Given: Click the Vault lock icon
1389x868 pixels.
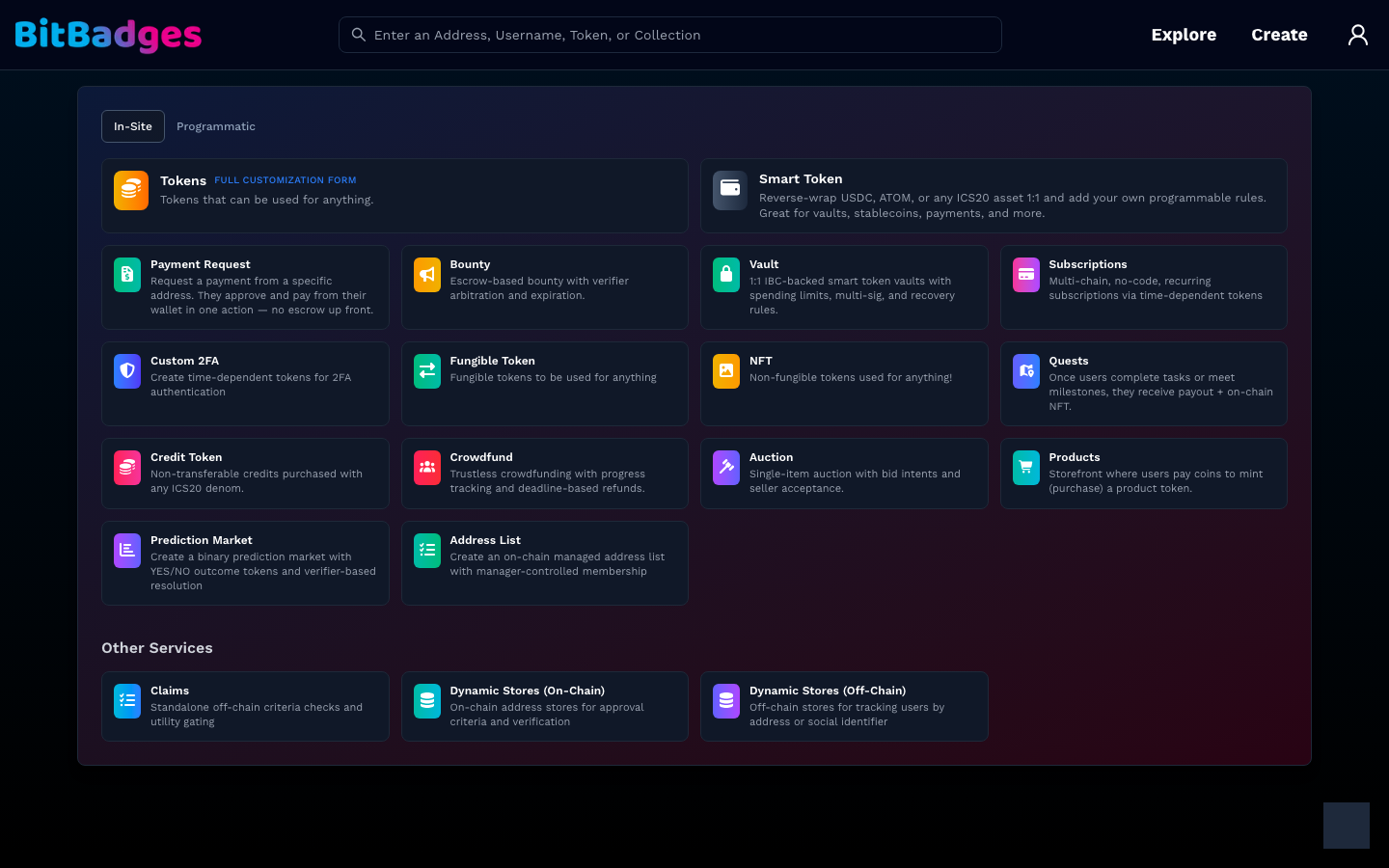Looking at the screenshot, I should click(x=726, y=275).
